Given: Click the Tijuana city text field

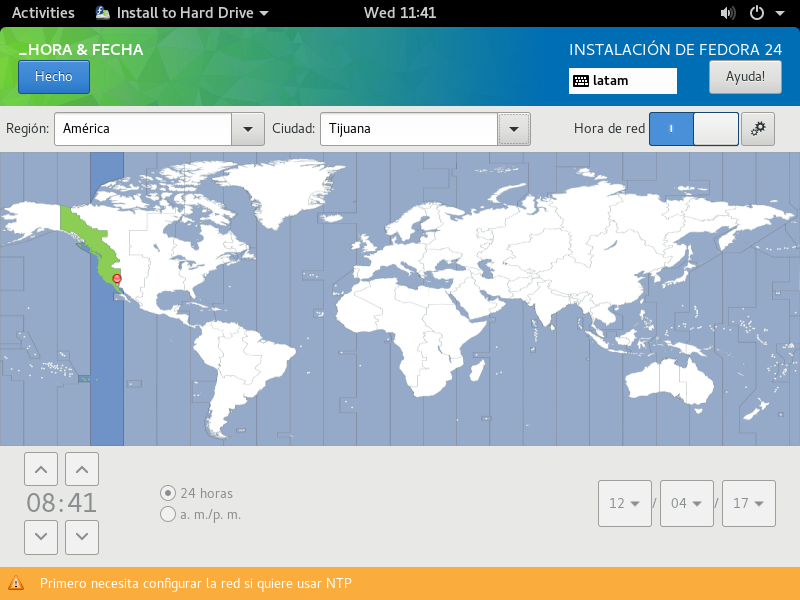Looking at the screenshot, I should coord(409,129).
